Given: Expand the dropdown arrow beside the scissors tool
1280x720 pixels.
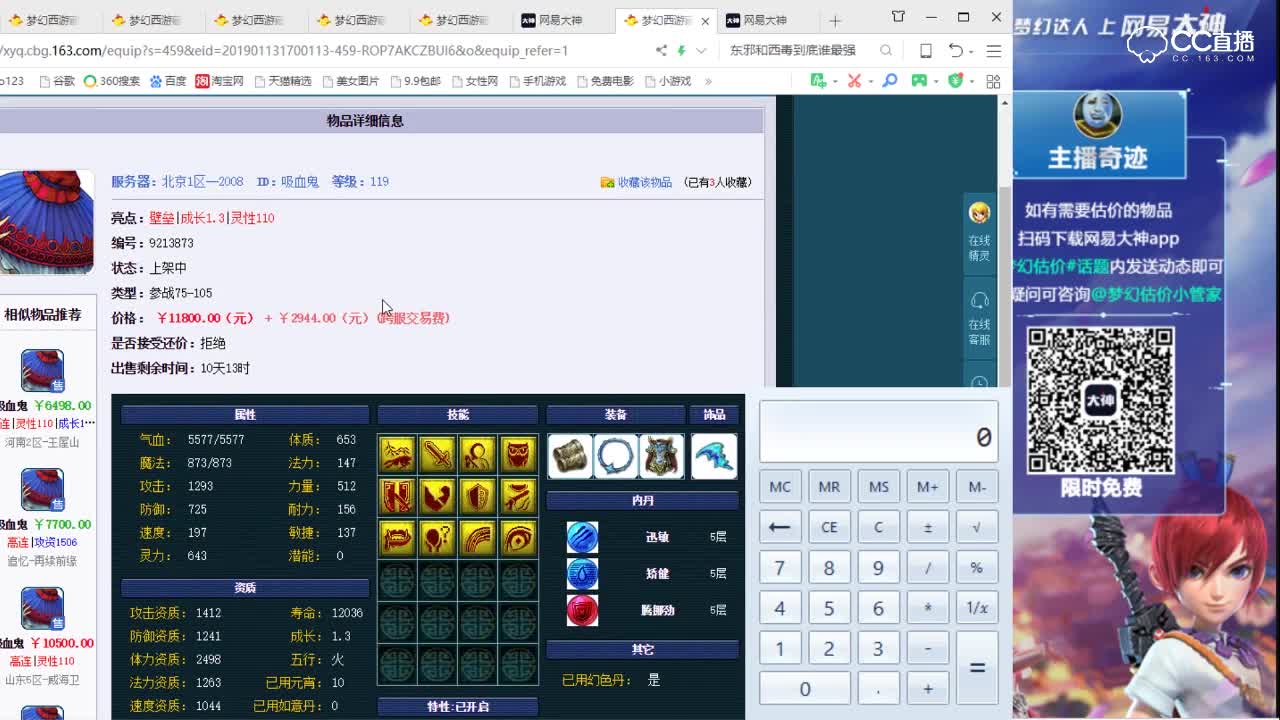Looking at the screenshot, I should tap(870, 81).
